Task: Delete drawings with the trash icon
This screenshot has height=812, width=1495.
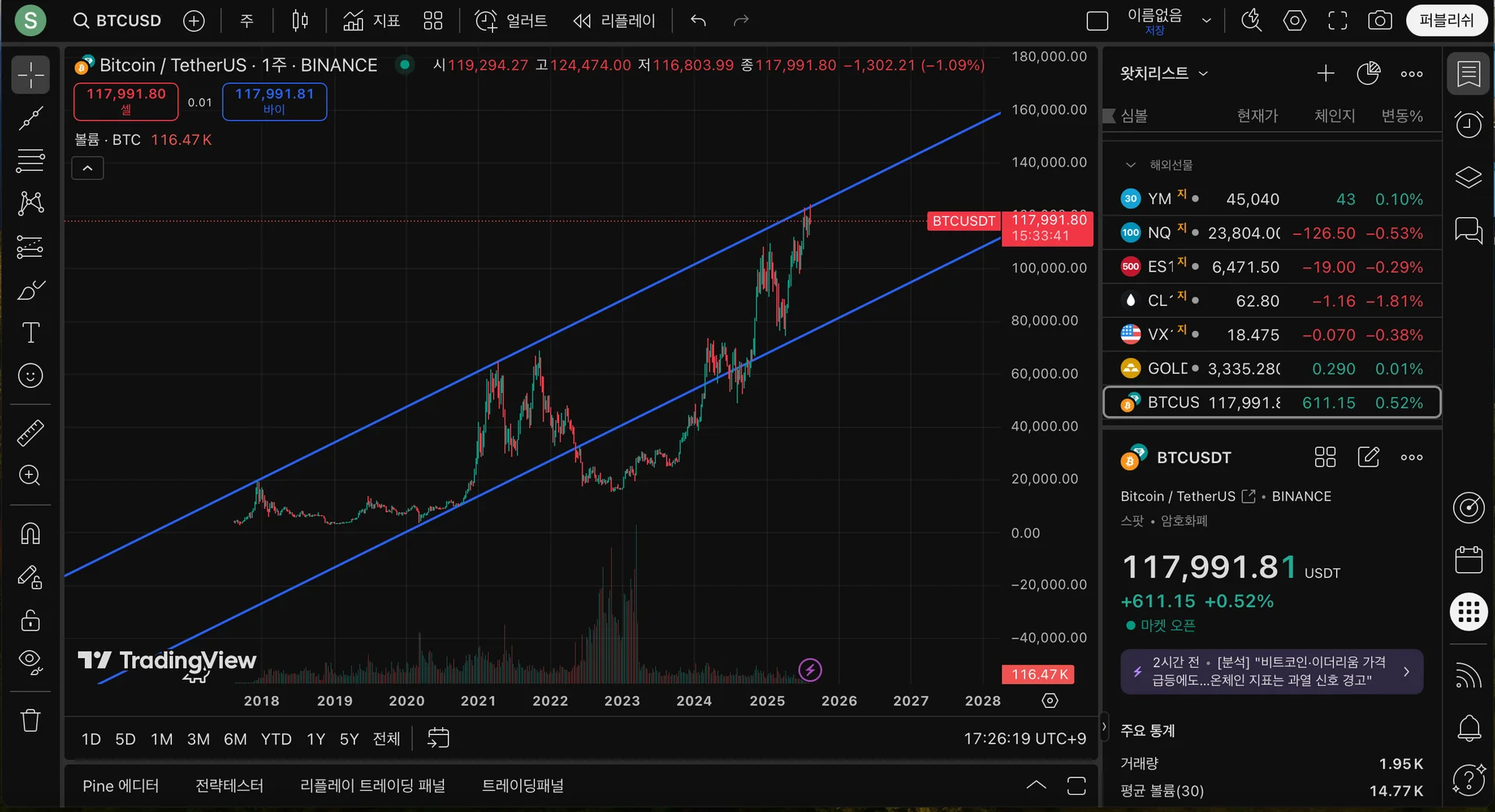Action: pos(30,720)
